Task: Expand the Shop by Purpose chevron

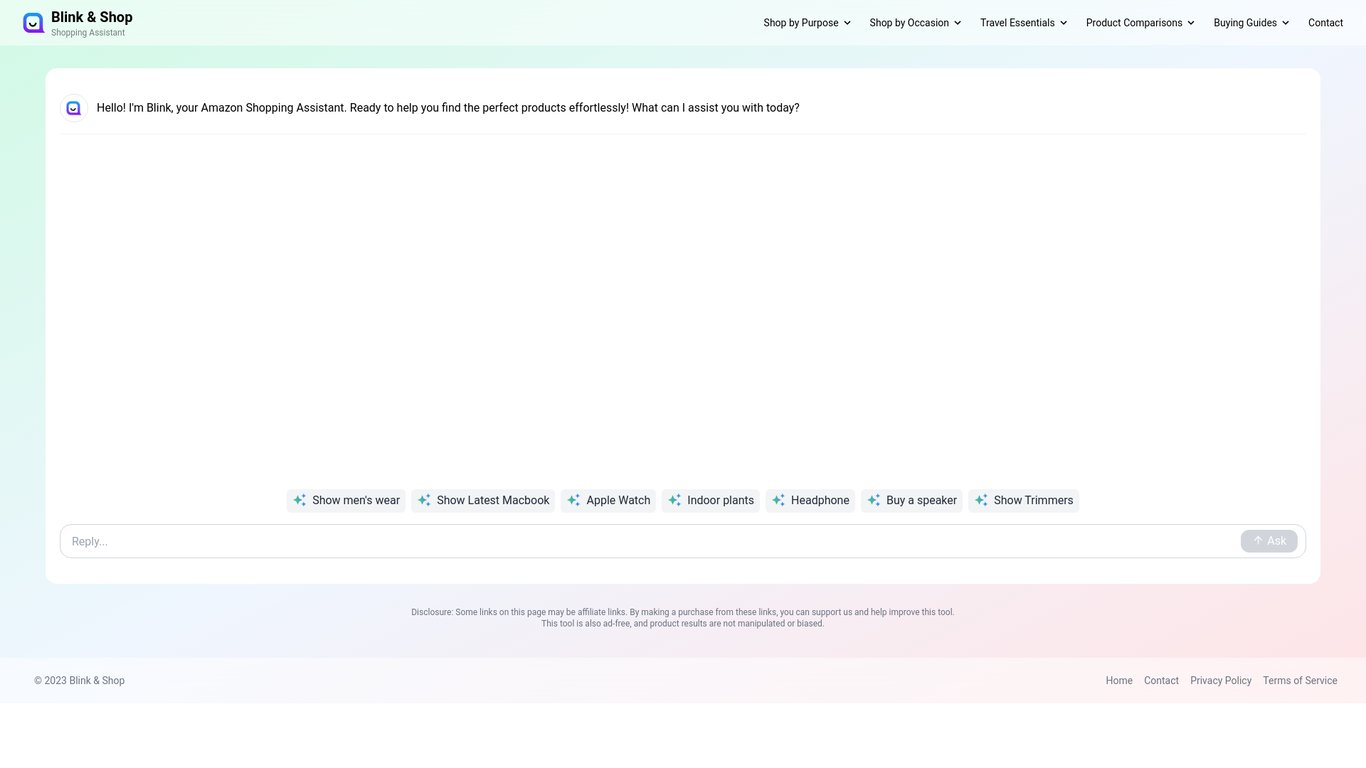Action: [847, 23]
